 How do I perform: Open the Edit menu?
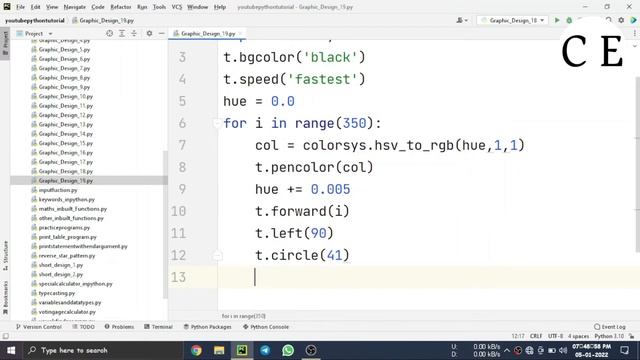click(x=36, y=7)
